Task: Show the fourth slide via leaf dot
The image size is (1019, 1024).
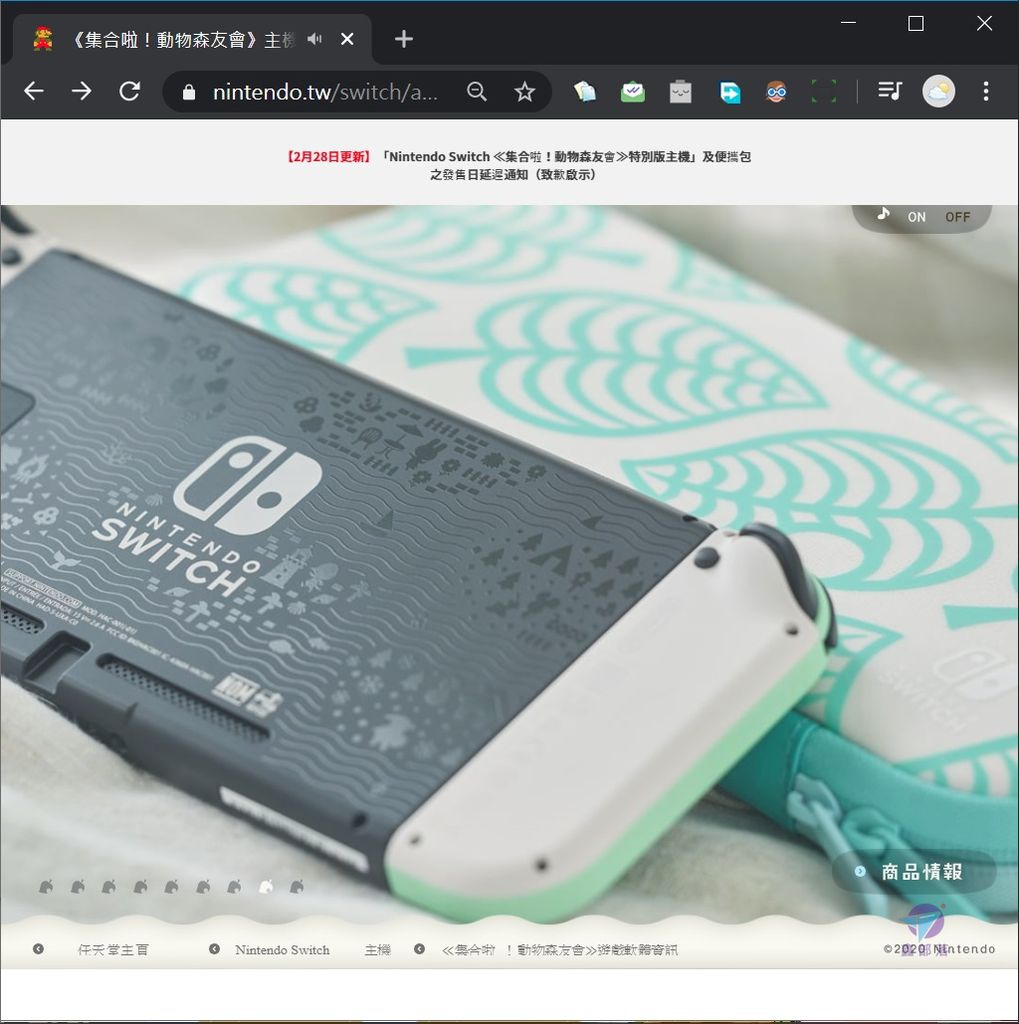Action: point(140,886)
